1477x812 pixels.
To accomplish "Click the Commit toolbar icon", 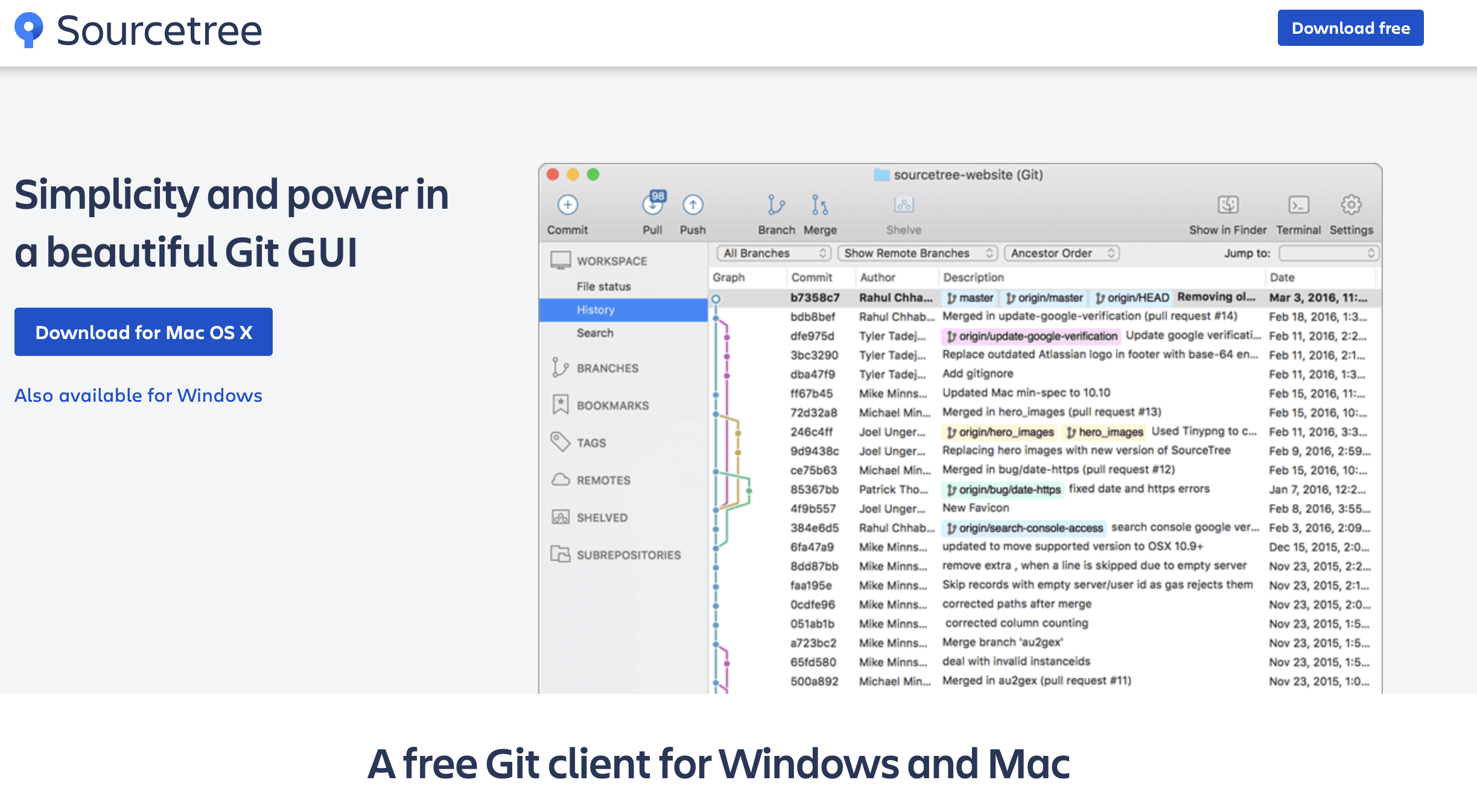I will [567, 206].
